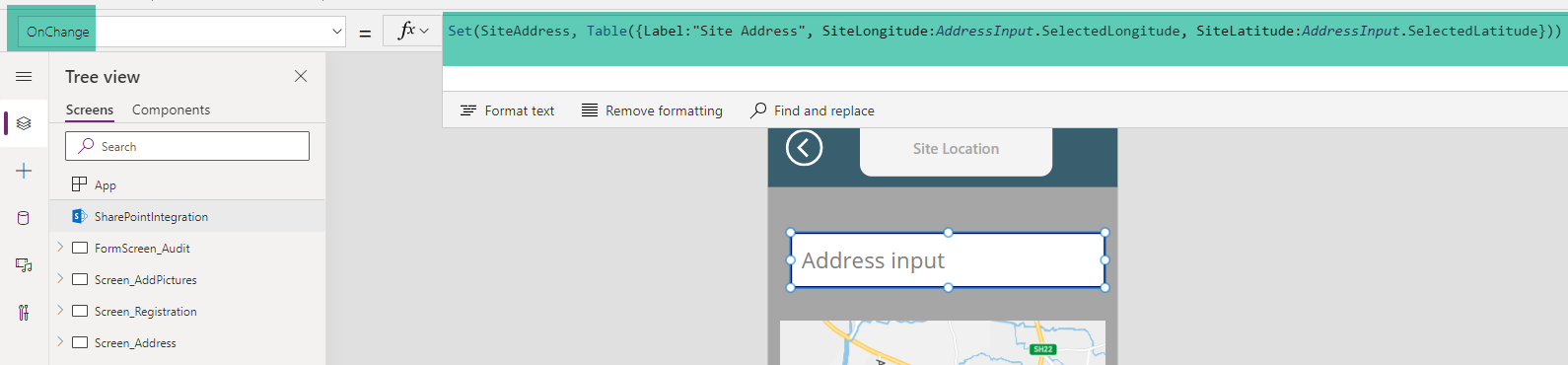Click the App grid icon
The height and width of the screenshot is (365, 1568).
click(x=80, y=184)
